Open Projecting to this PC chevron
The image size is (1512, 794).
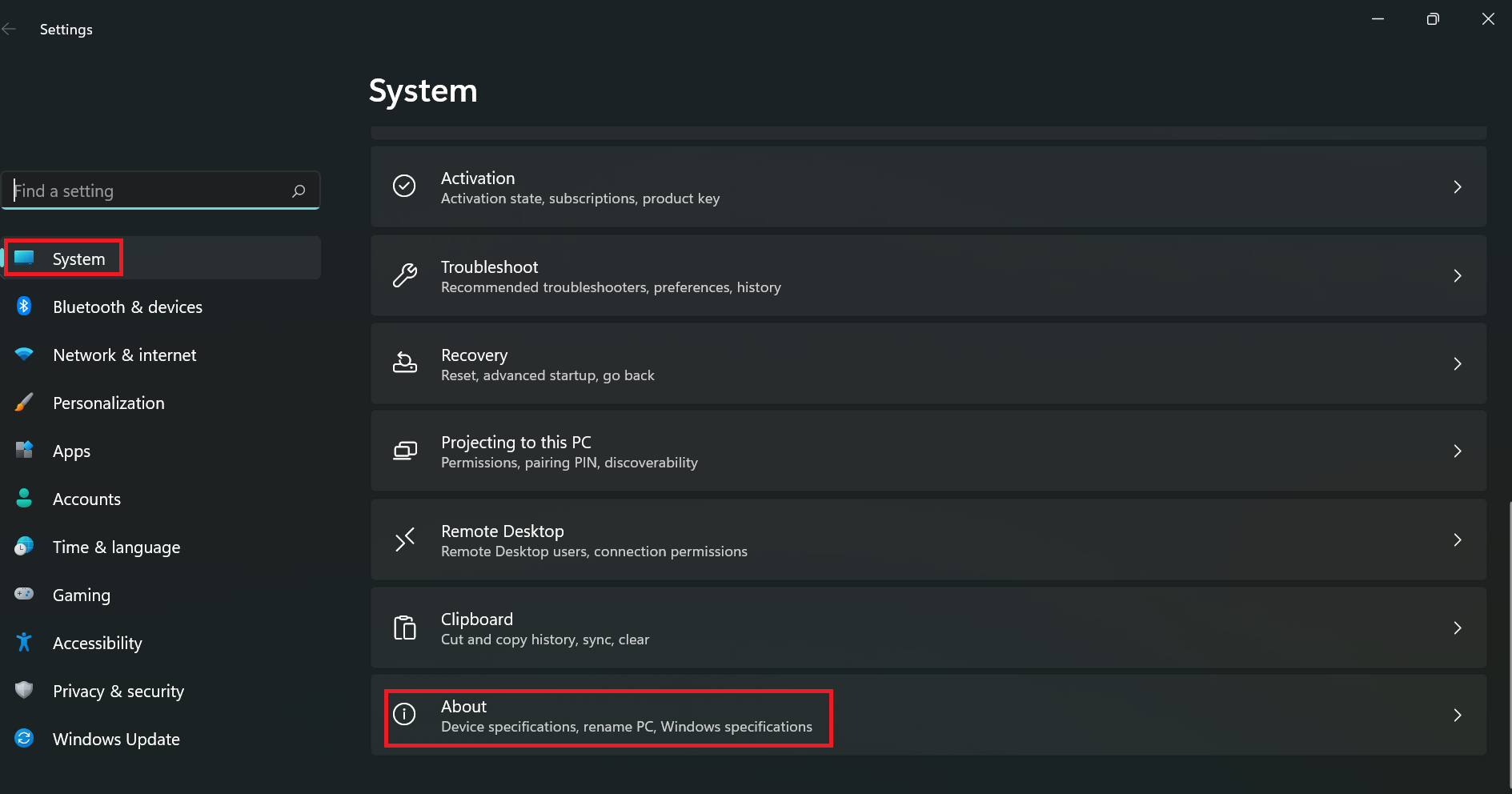[x=1458, y=451]
